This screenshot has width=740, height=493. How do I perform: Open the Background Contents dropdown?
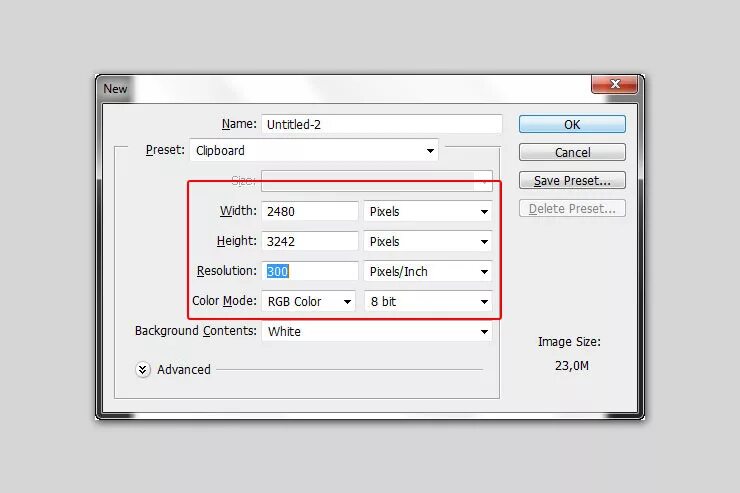[377, 332]
